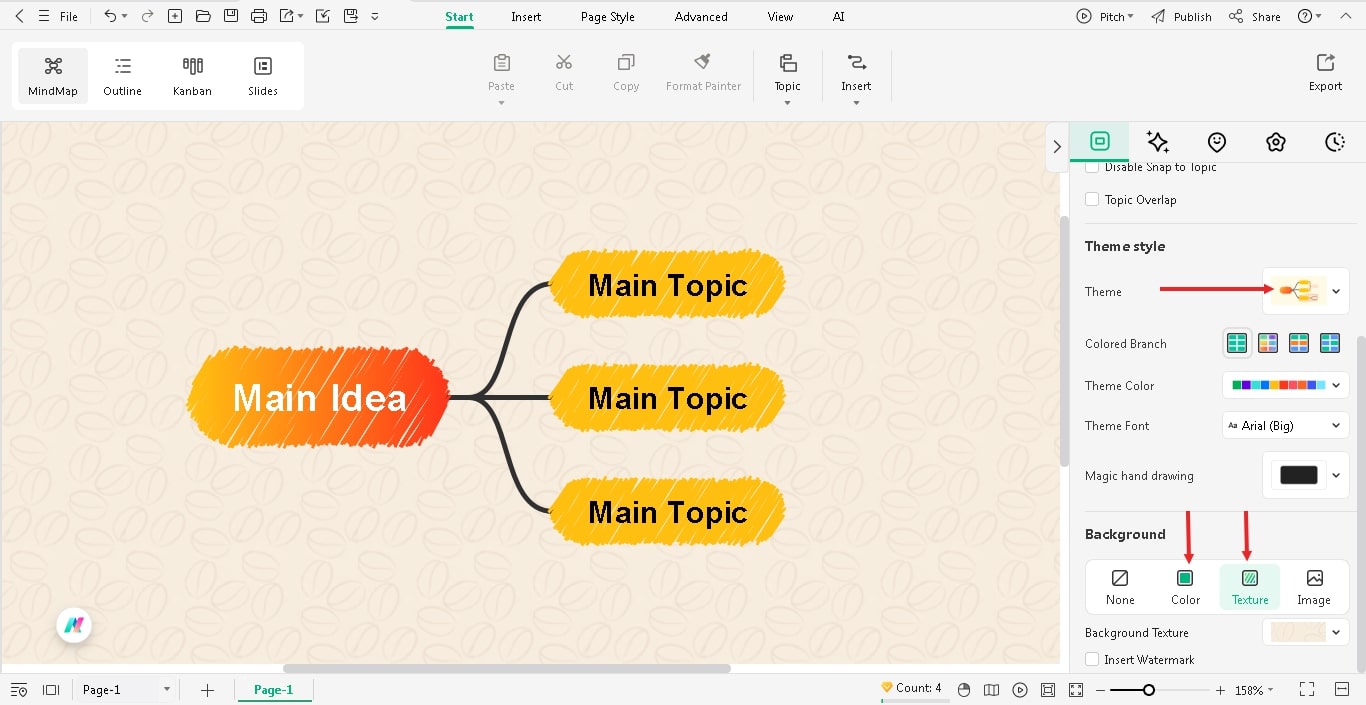Switch to Outline view mode
Screen dimensions: 1366x705
point(123,76)
